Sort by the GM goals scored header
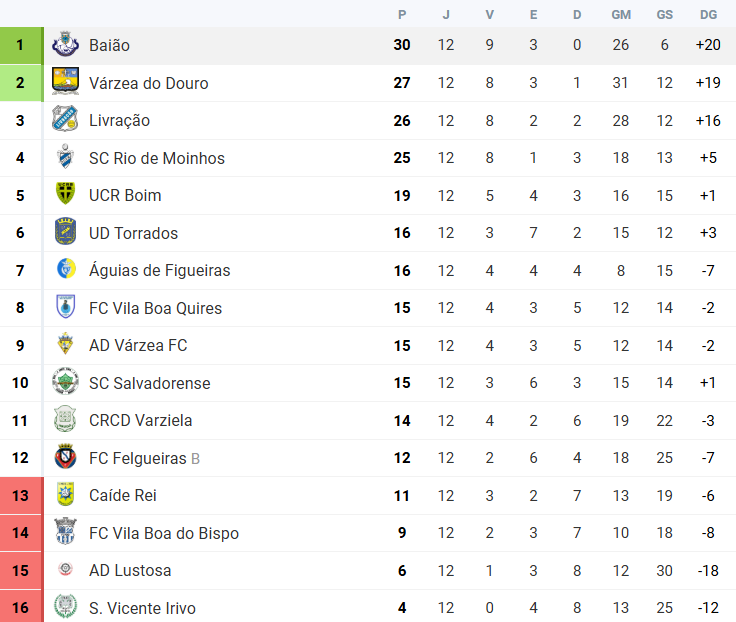The image size is (736, 622). click(x=621, y=15)
